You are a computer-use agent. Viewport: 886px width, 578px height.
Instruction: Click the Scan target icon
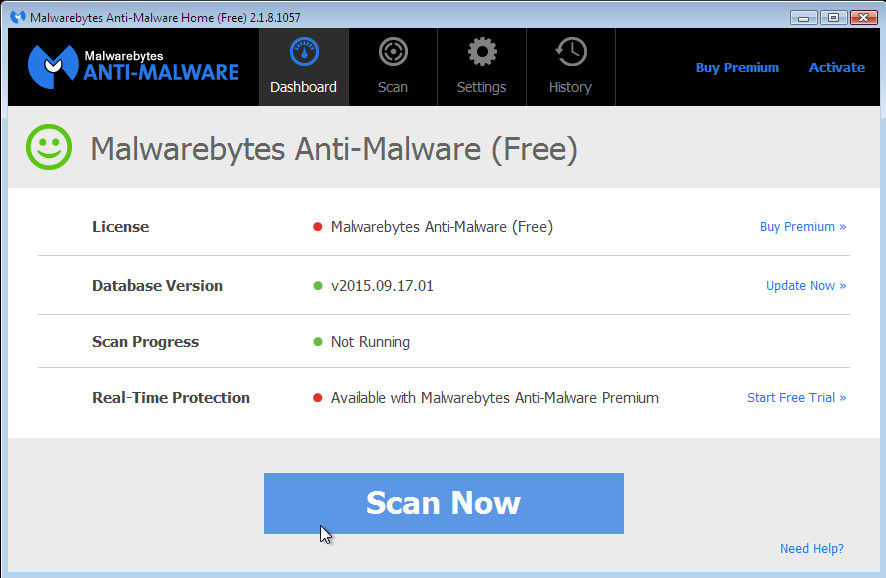[393, 52]
